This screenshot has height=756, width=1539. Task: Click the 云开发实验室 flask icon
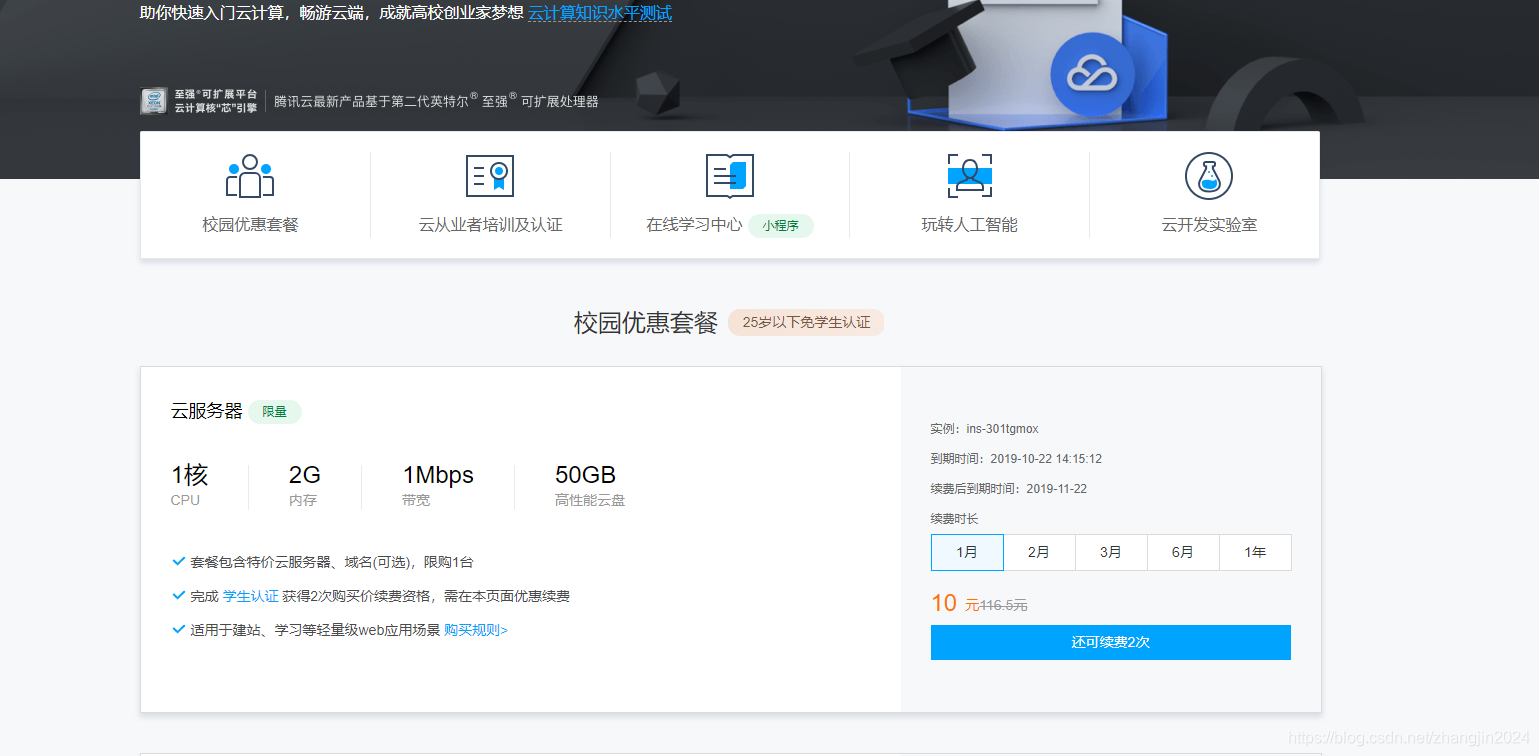(1209, 176)
